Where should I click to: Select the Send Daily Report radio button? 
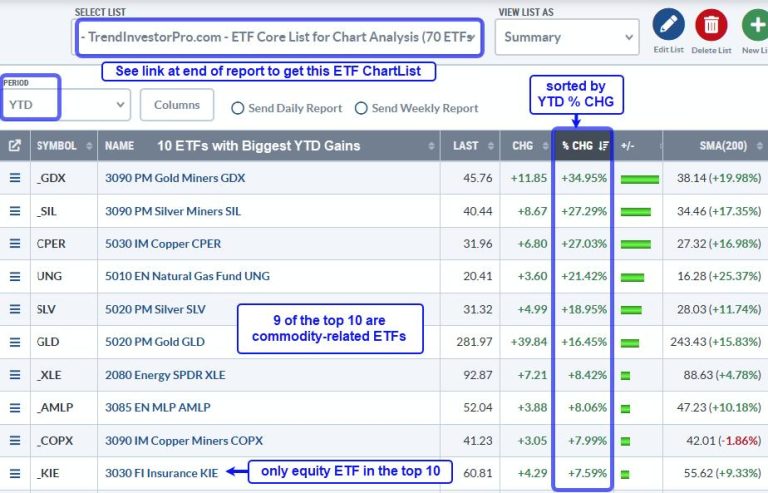238,108
